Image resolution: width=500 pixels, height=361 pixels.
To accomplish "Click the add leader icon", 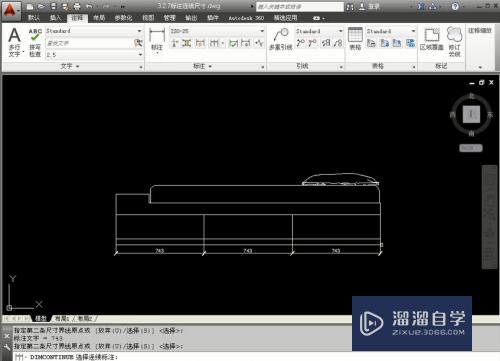I will (x=301, y=43).
